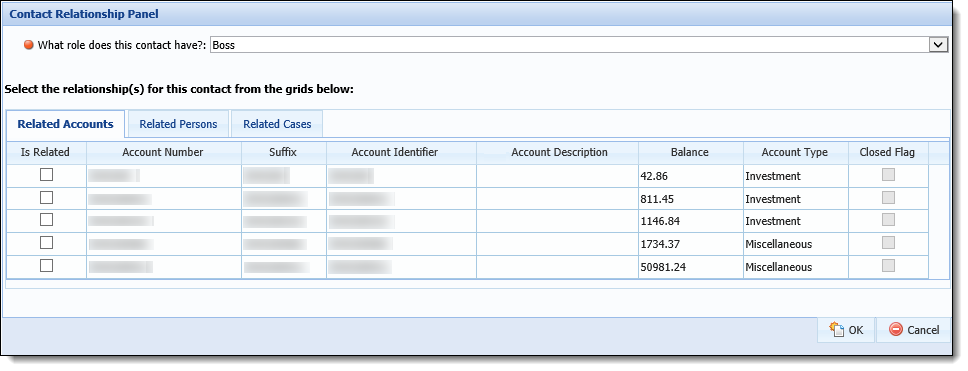Check Is Related for 1146.84 balance account
This screenshot has width=968, height=371.
(46, 220)
